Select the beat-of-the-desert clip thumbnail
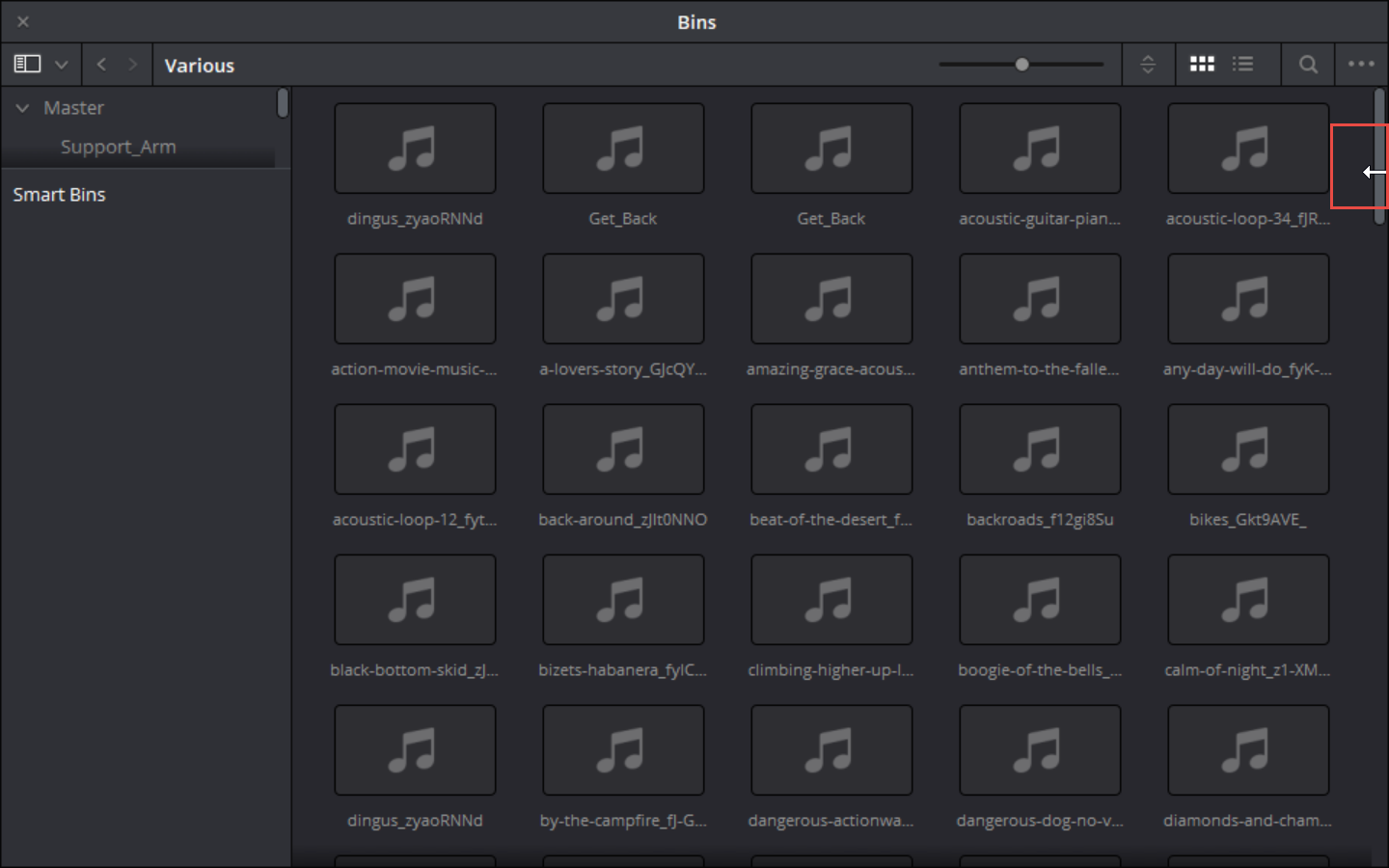Image resolution: width=1389 pixels, height=868 pixels. pyautogui.click(x=831, y=449)
